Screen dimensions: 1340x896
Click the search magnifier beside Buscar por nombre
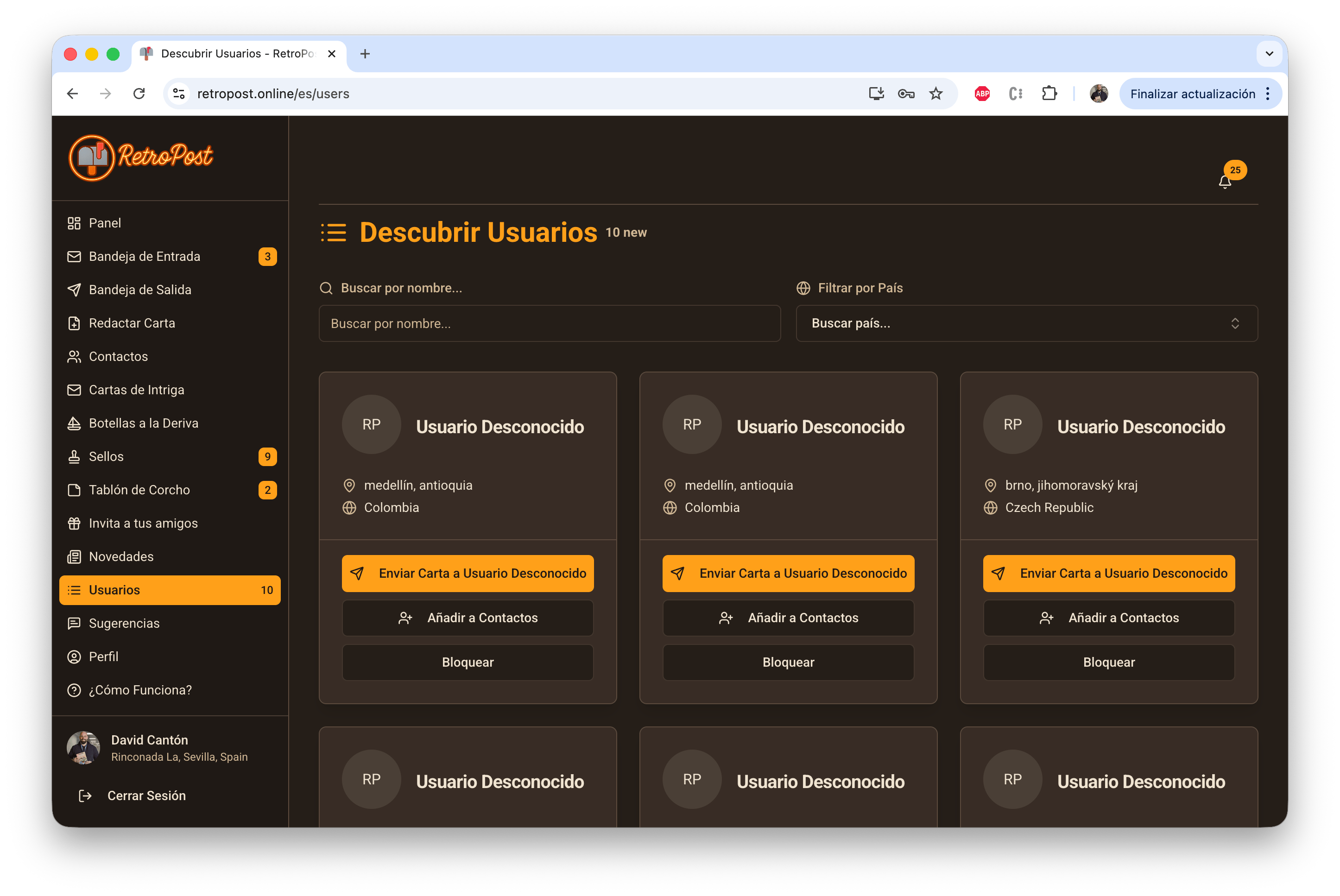coord(326,288)
